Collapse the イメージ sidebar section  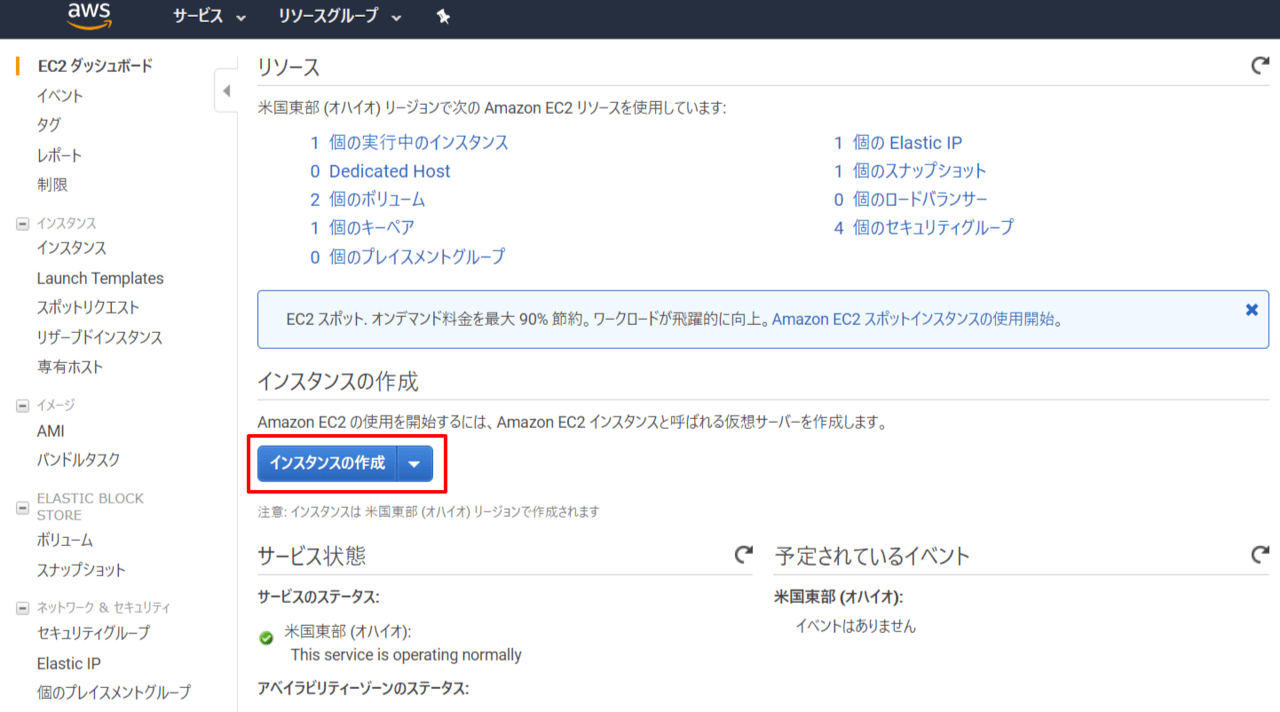pos(23,406)
